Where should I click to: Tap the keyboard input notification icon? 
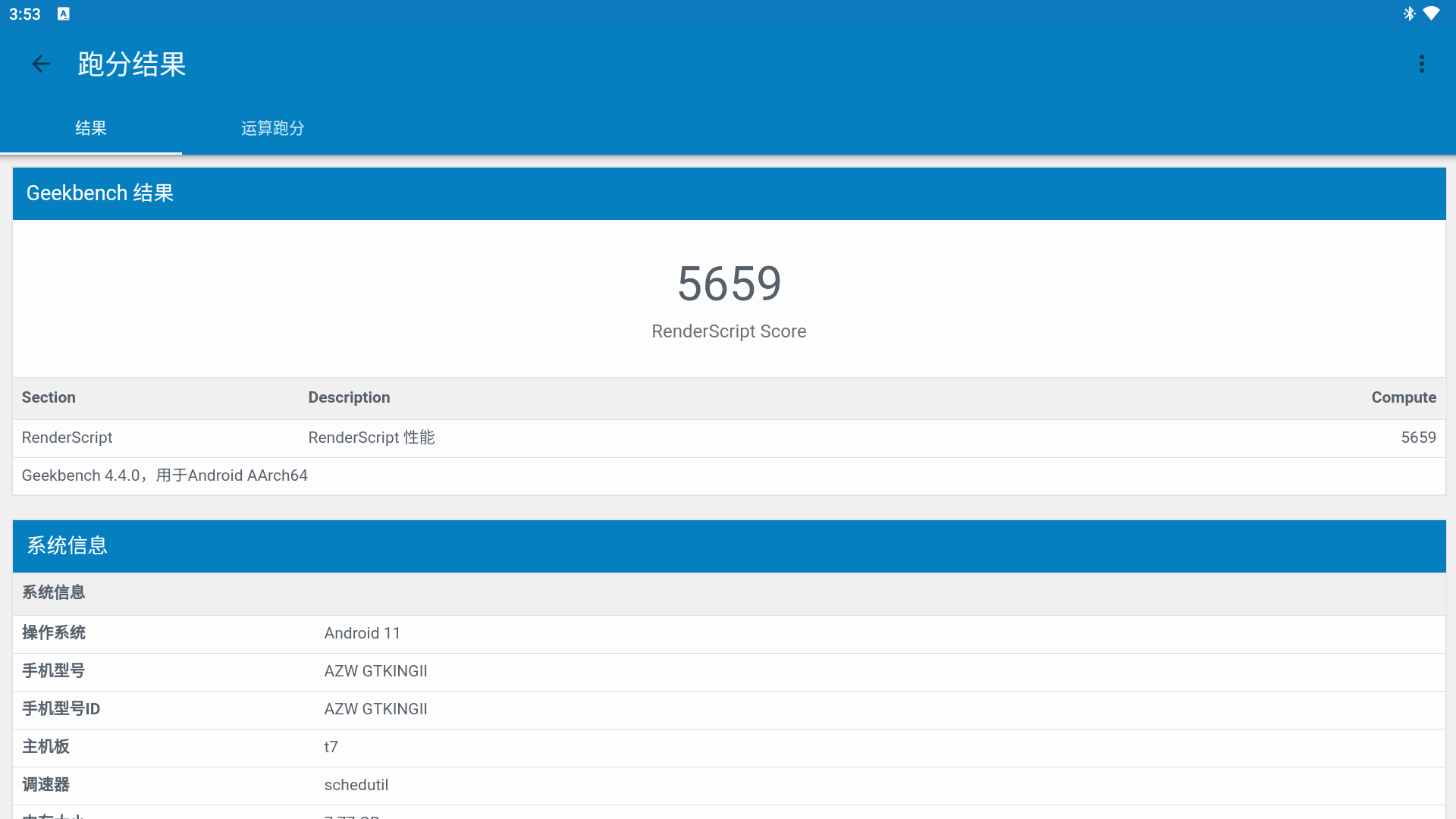point(64,14)
